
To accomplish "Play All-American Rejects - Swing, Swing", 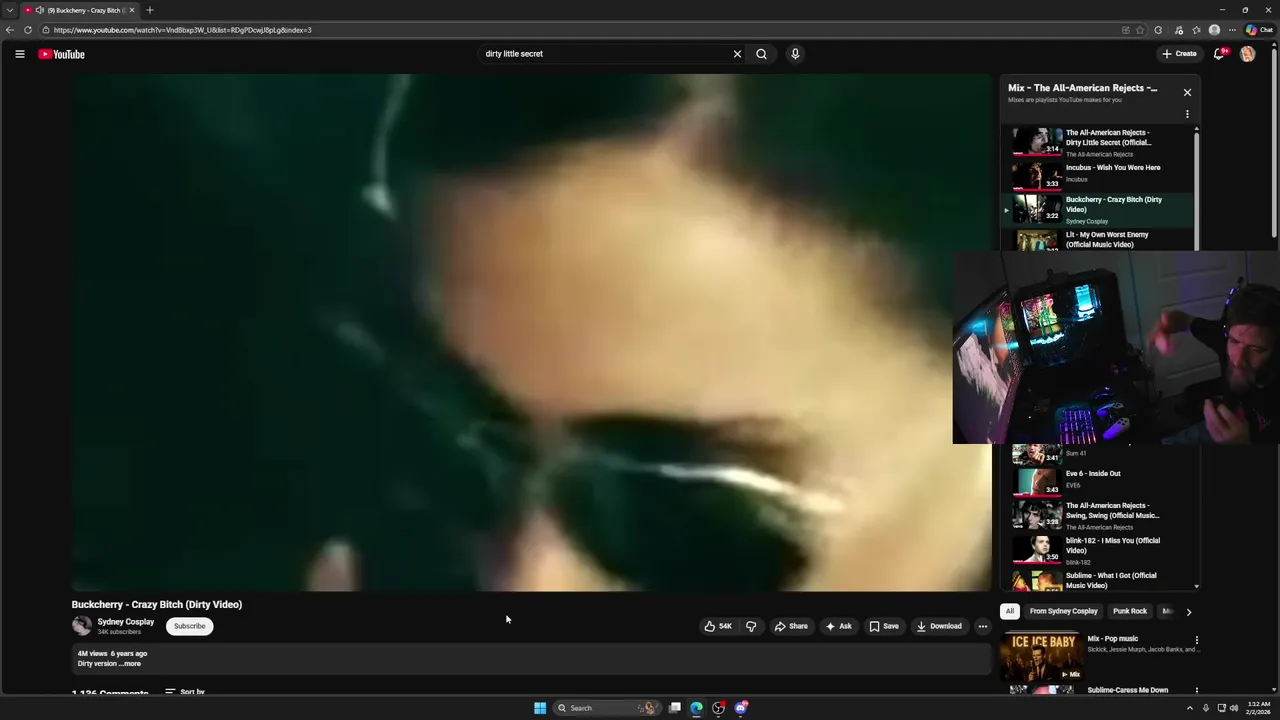I will (1099, 515).
